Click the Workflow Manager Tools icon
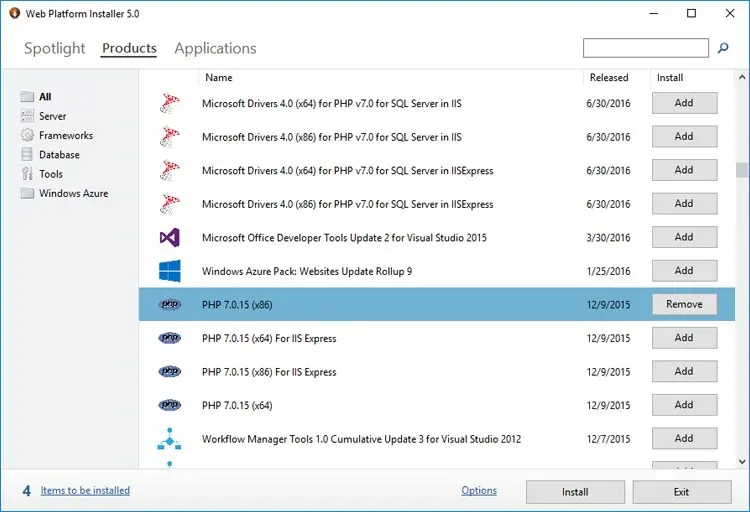750x512 pixels. click(x=169, y=438)
